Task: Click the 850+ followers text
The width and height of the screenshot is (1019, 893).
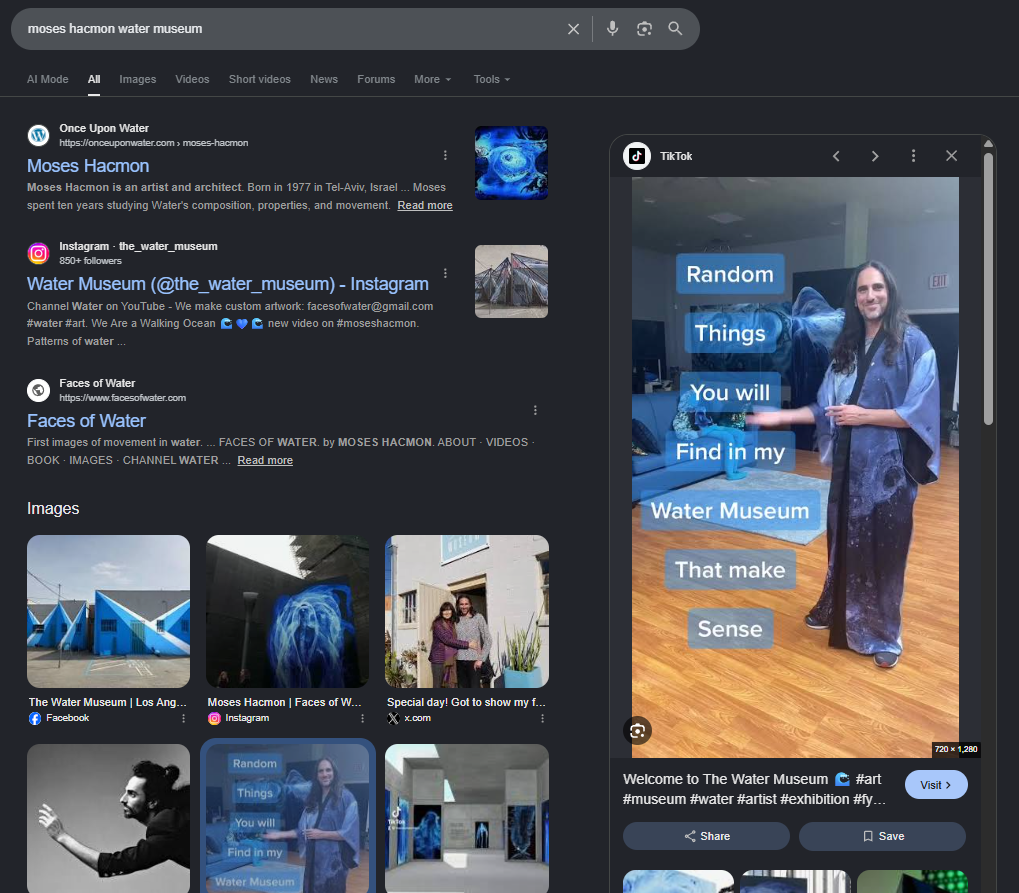Action: point(90,261)
